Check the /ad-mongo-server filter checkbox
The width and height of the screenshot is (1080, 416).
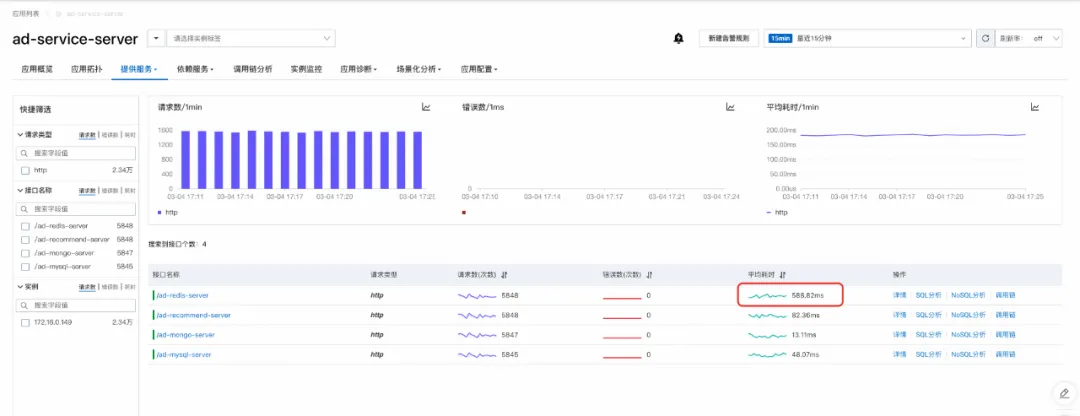pyautogui.click(x=25, y=253)
